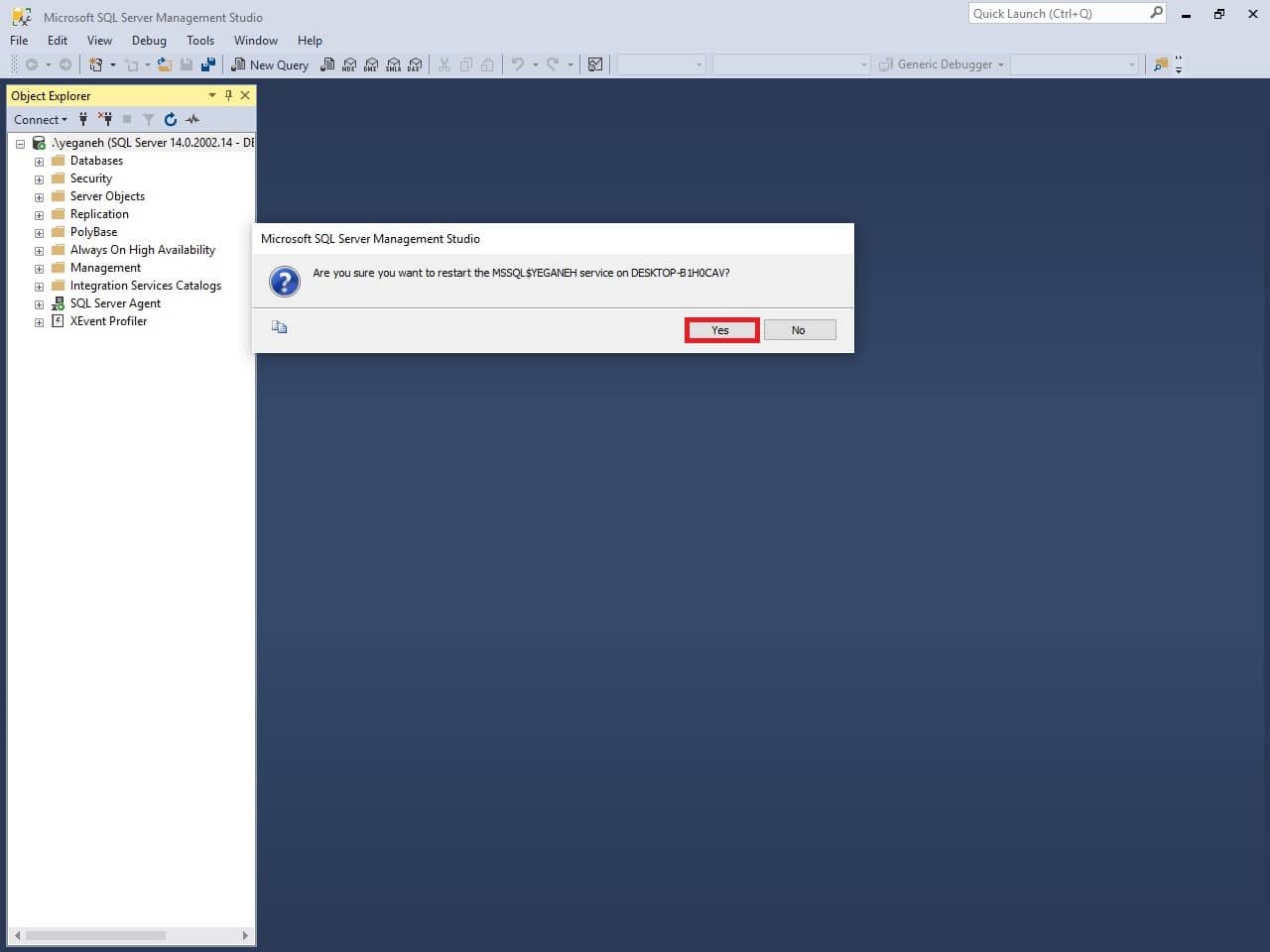
Task: Open the File menu
Action: (19, 41)
